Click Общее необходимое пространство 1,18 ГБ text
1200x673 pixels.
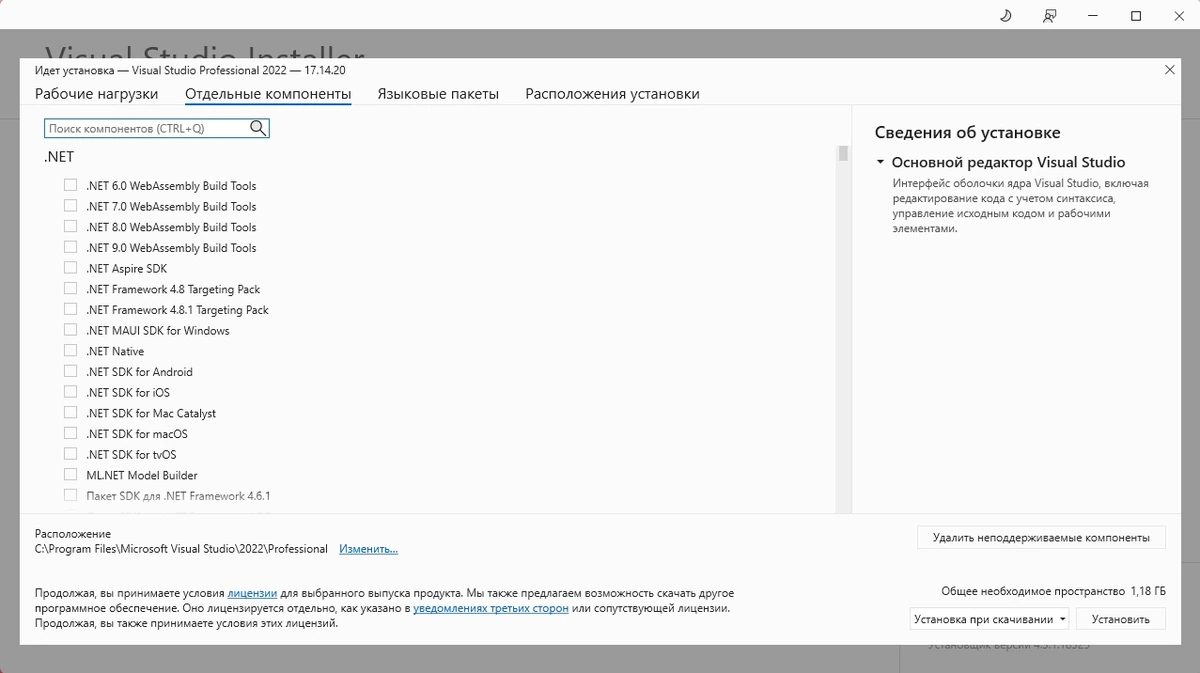(x=1053, y=591)
